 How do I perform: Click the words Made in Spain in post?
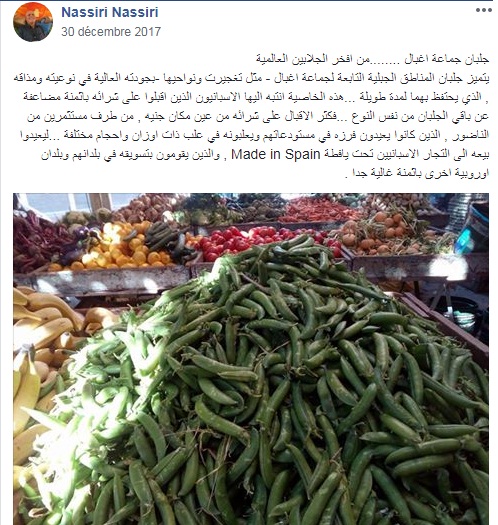point(276,154)
